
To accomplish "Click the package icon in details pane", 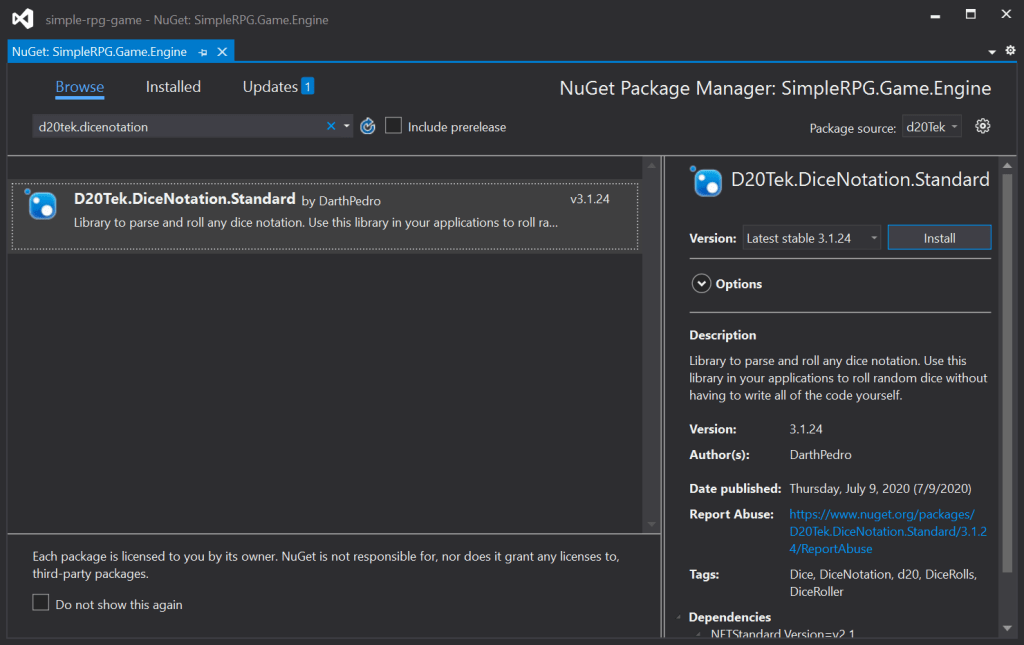I will tap(707, 181).
